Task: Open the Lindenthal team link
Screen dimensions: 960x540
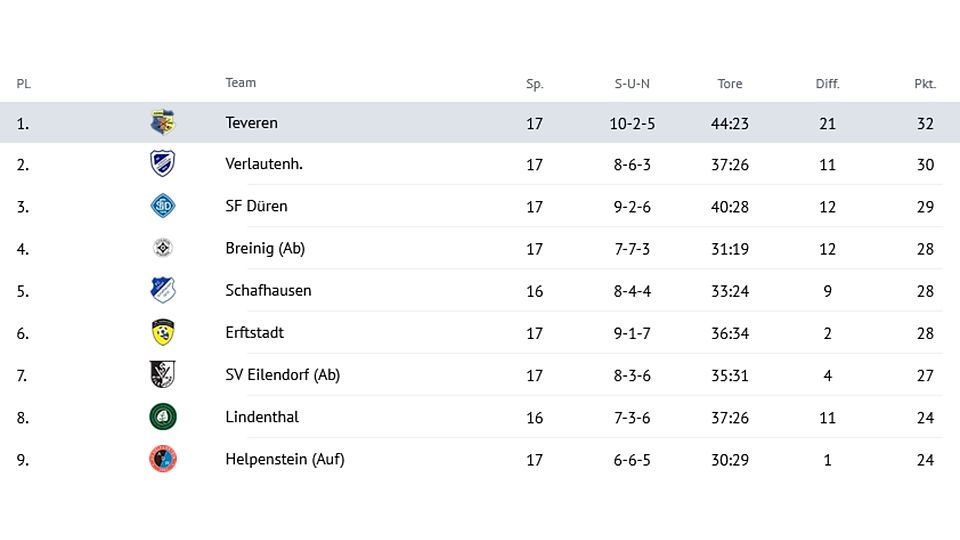Action: coord(262,417)
